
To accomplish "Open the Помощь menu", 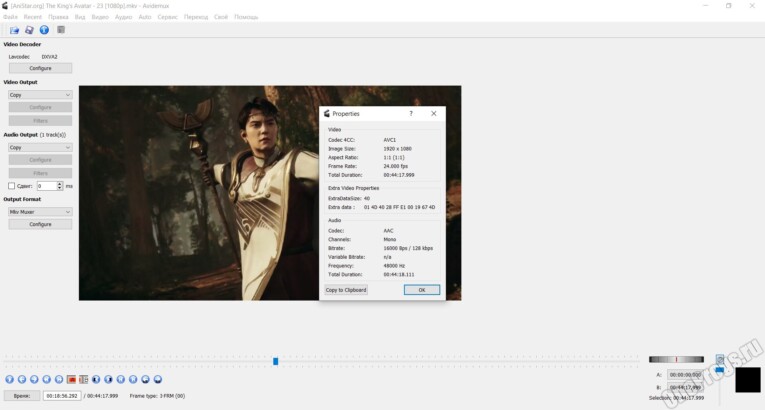I will [x=246, y=17].
